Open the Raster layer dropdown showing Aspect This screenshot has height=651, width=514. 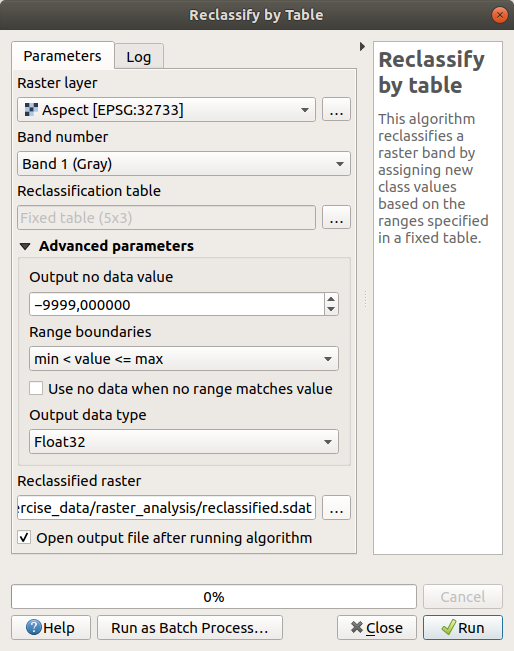166,110
